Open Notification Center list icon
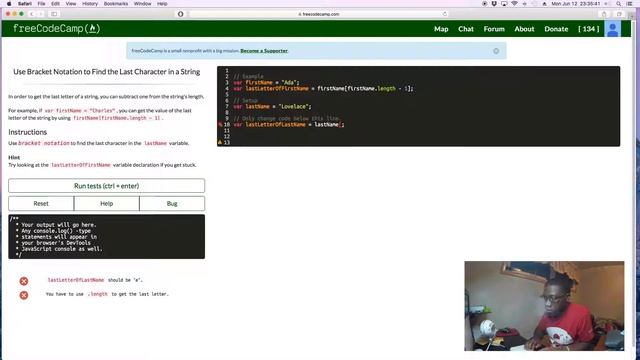Viewport: 640px width, 360px height. [630, 4]
